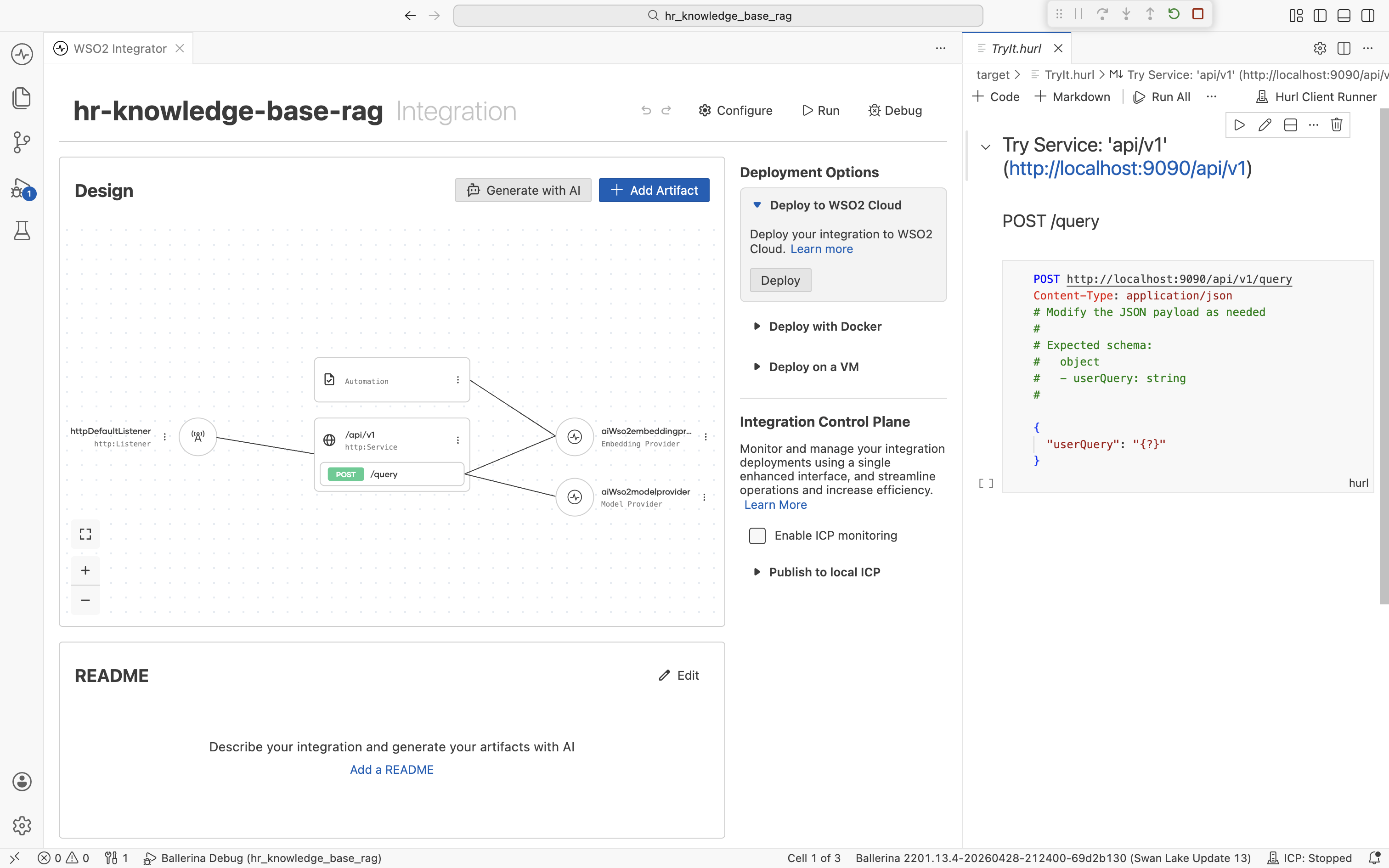This screenshot has width=1389, height=868.
Task: Customize layout icon in title bar
Action: 1296,16
